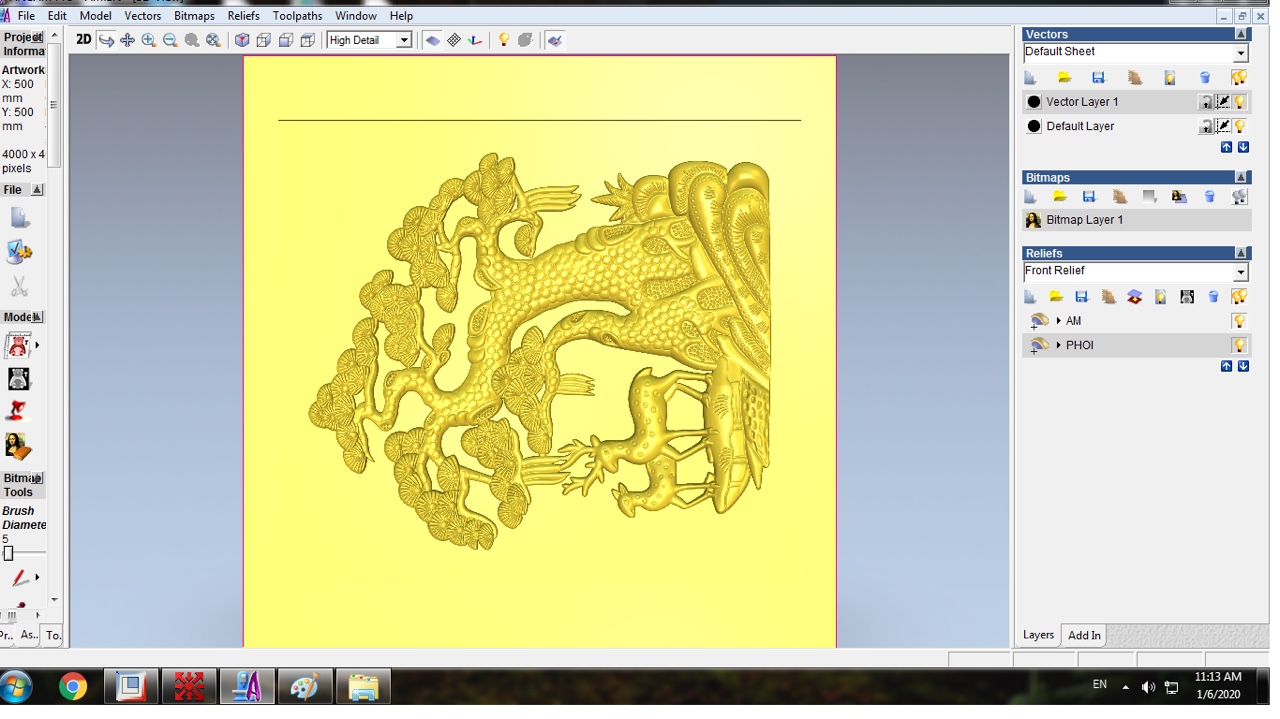Switch to the Add In tab

tap(1084, 635)
